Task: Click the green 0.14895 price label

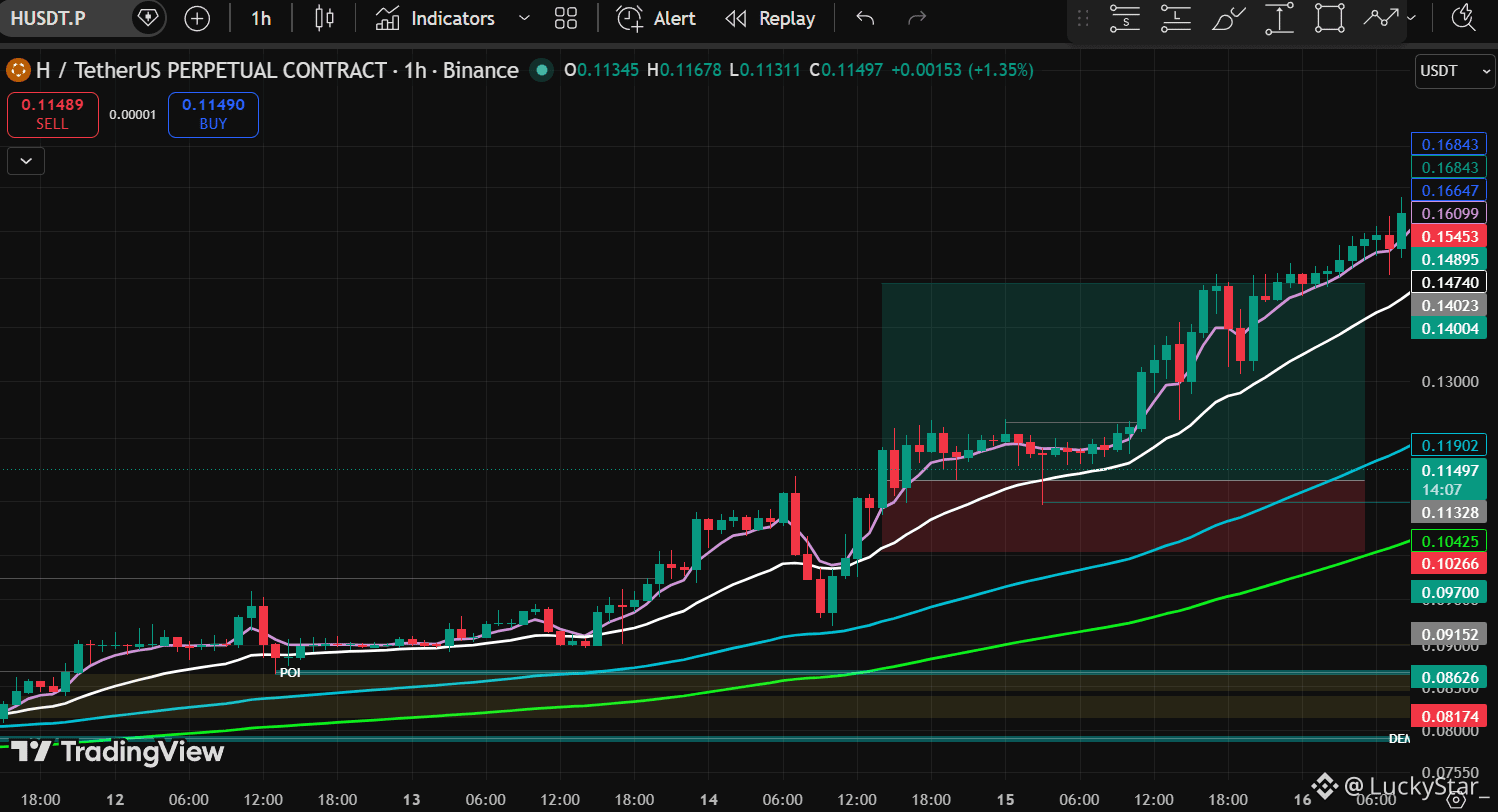Action: click(x=1449, y=259)
